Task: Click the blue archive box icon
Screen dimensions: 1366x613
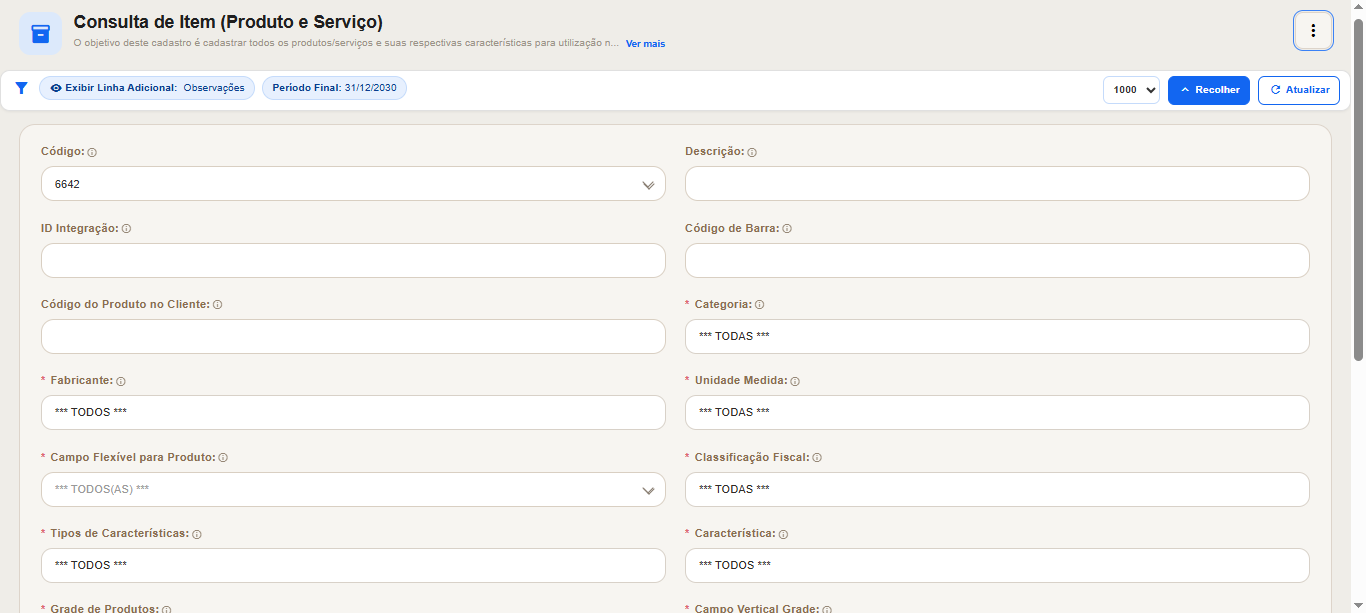Action: pos(40,34)
